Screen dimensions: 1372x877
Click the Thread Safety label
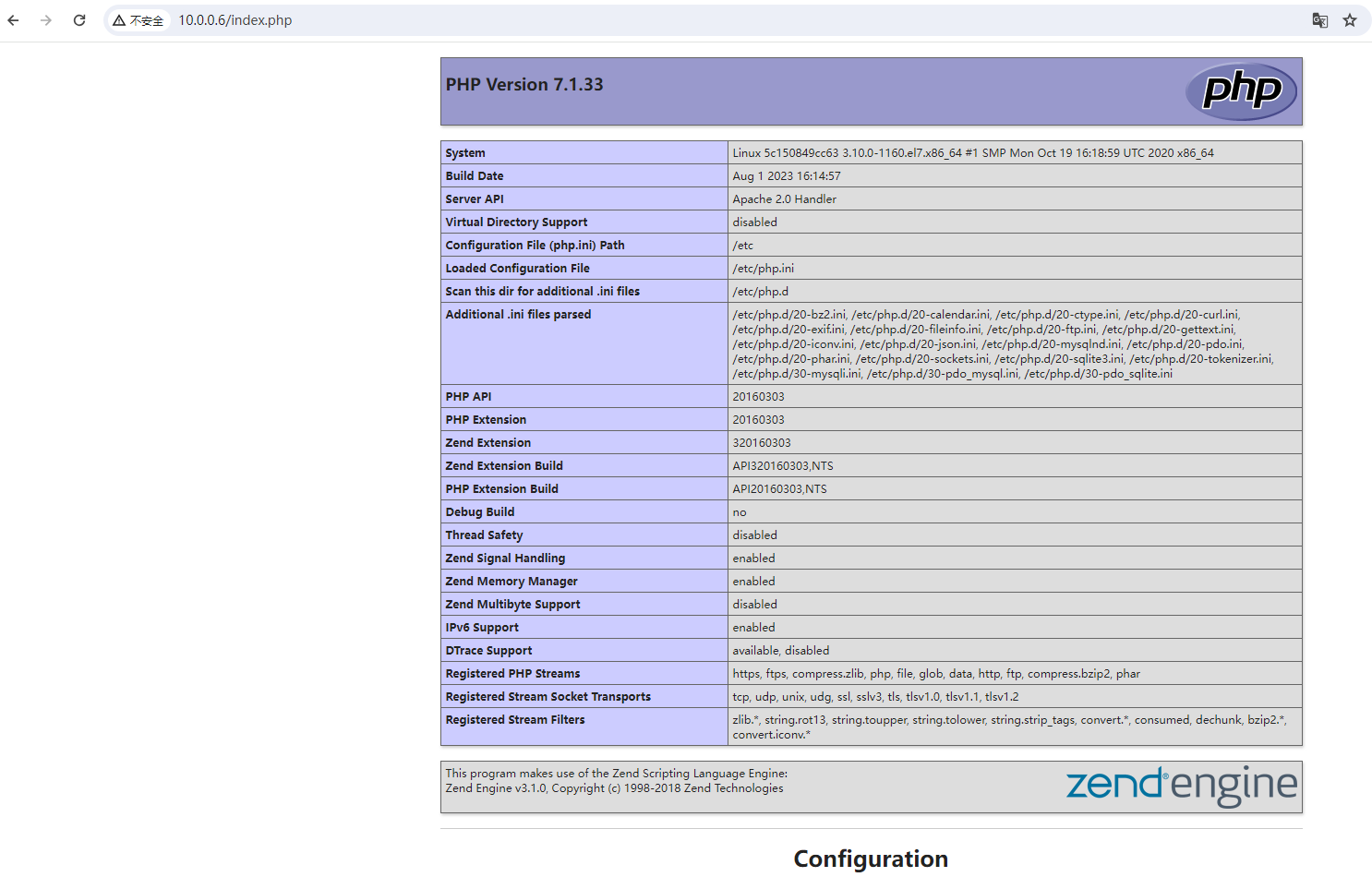tap(484, 535)
